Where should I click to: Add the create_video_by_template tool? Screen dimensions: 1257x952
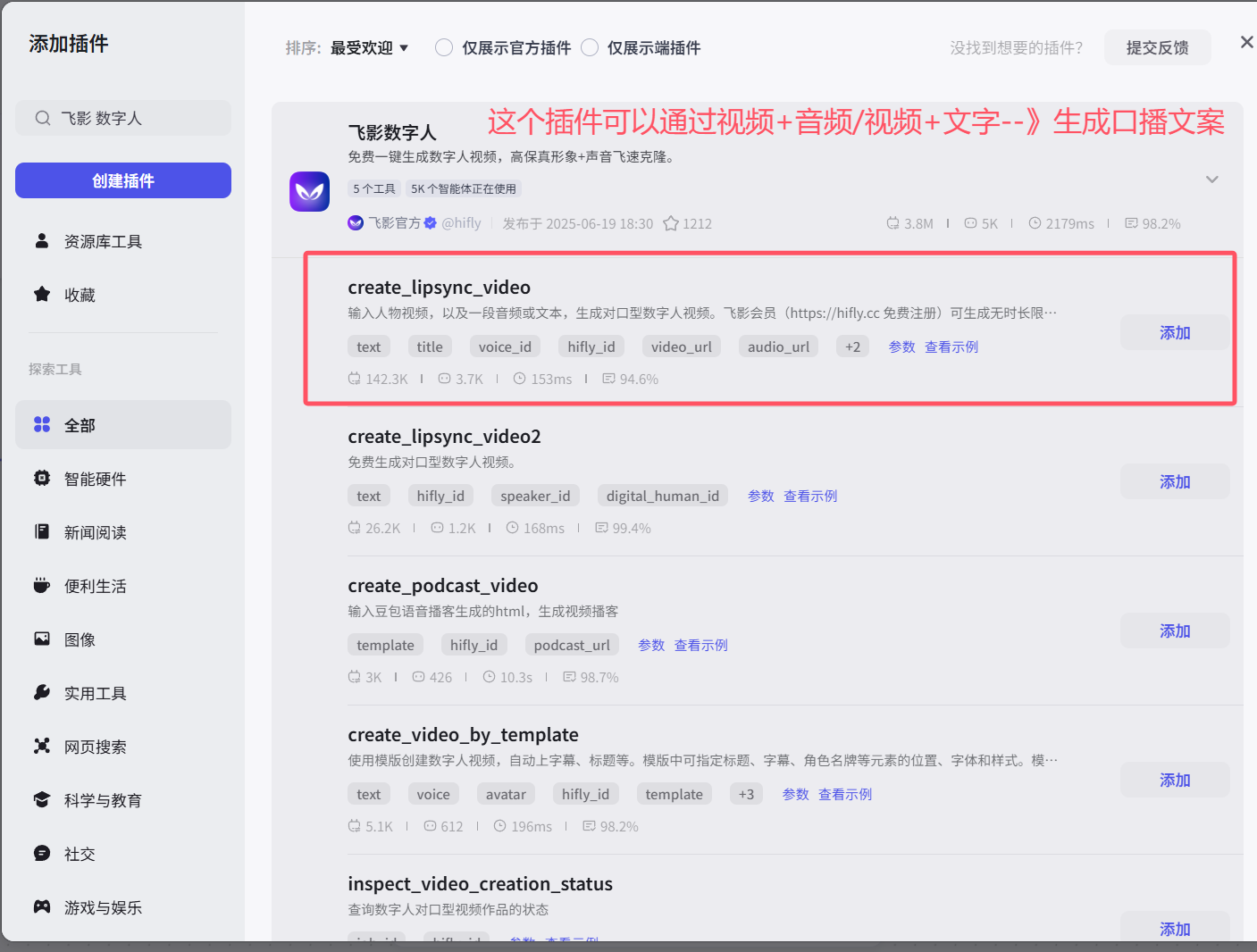1175,780
